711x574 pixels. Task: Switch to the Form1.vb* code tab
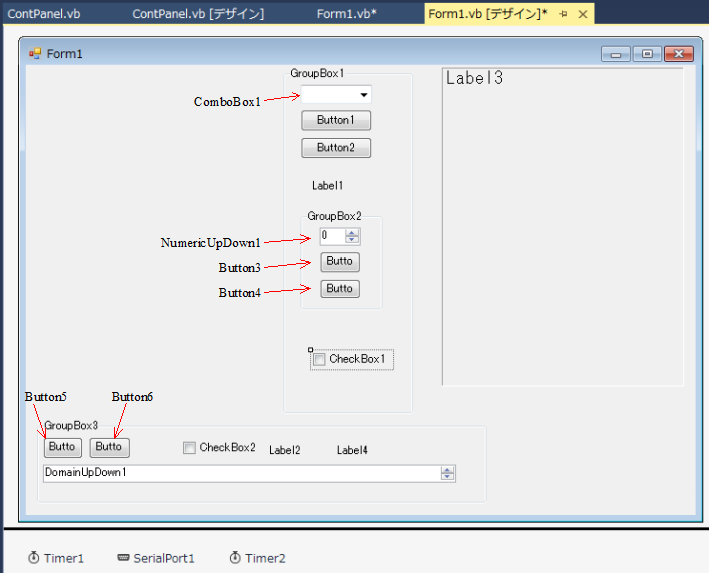[x=346, y=14]
